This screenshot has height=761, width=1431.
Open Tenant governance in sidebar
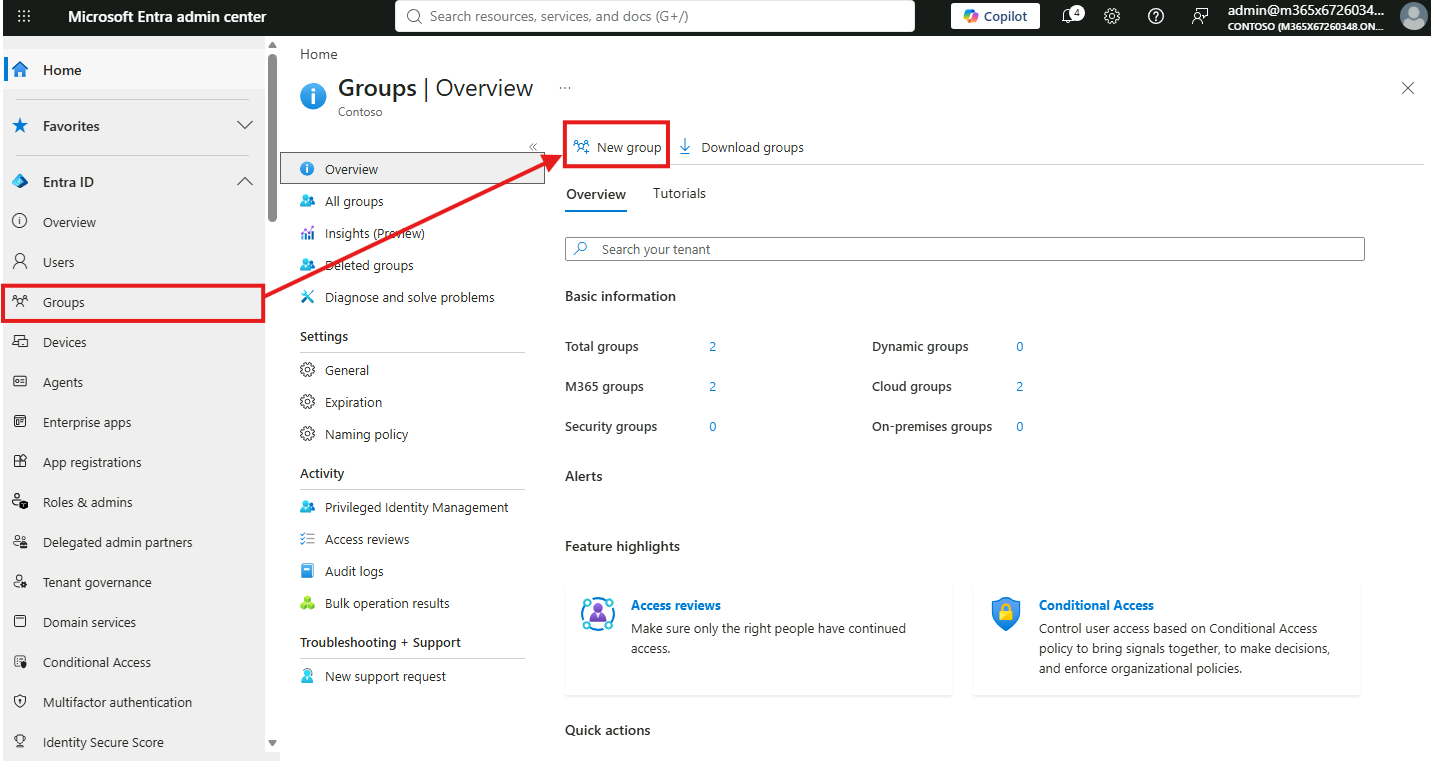134,582
